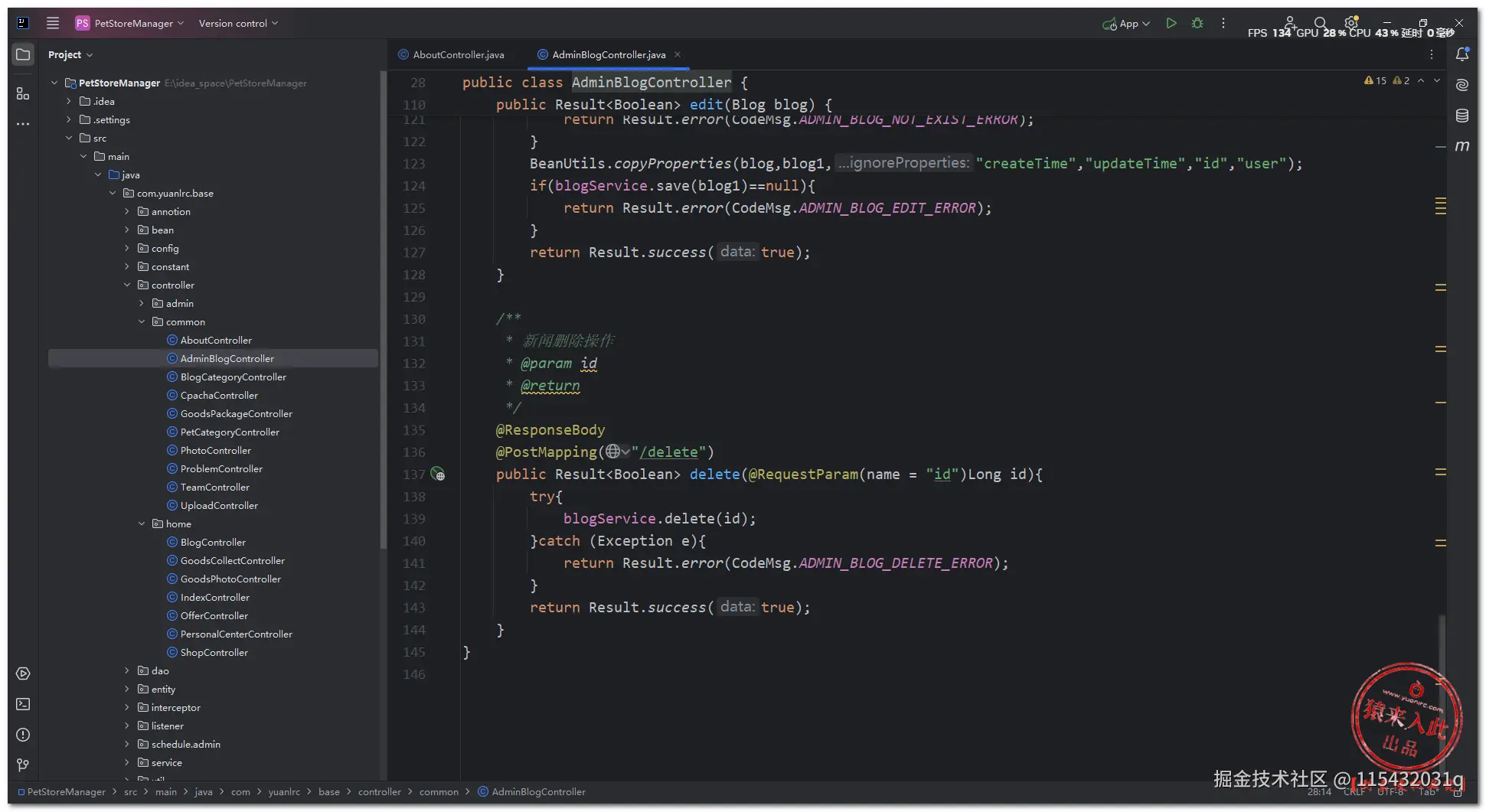The image size is (1486, 812).
Task: Open the Problems tool window icon
Action: pos(23,735)
